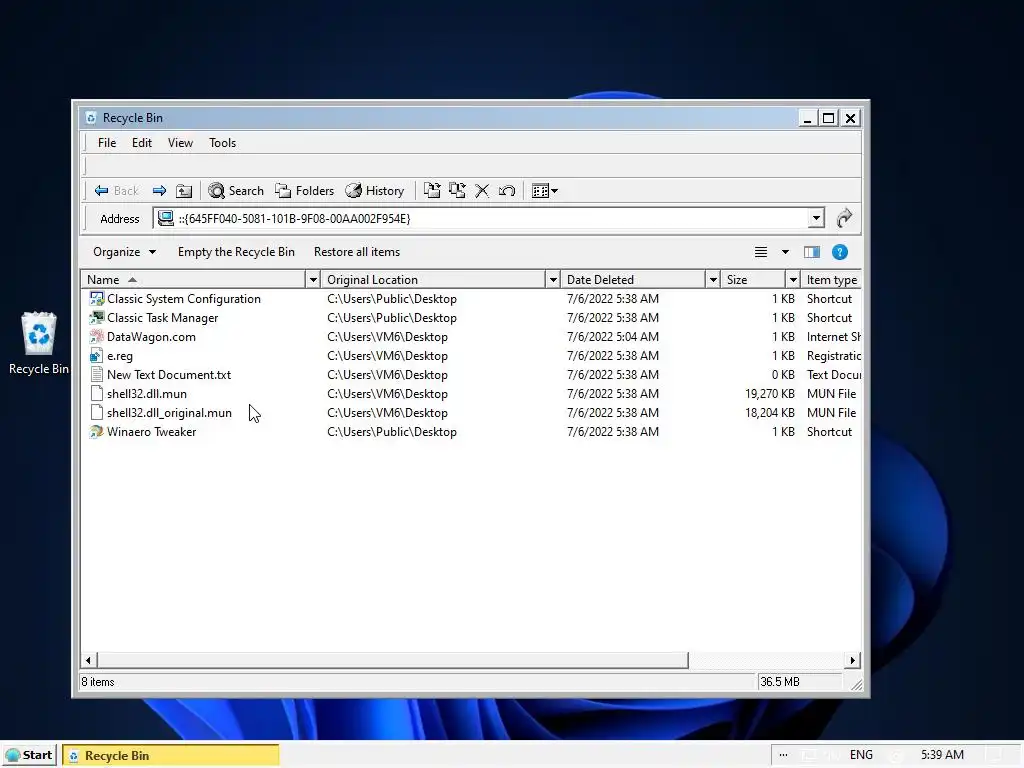
Task: Open the View menu
Action: coord(180,143)
